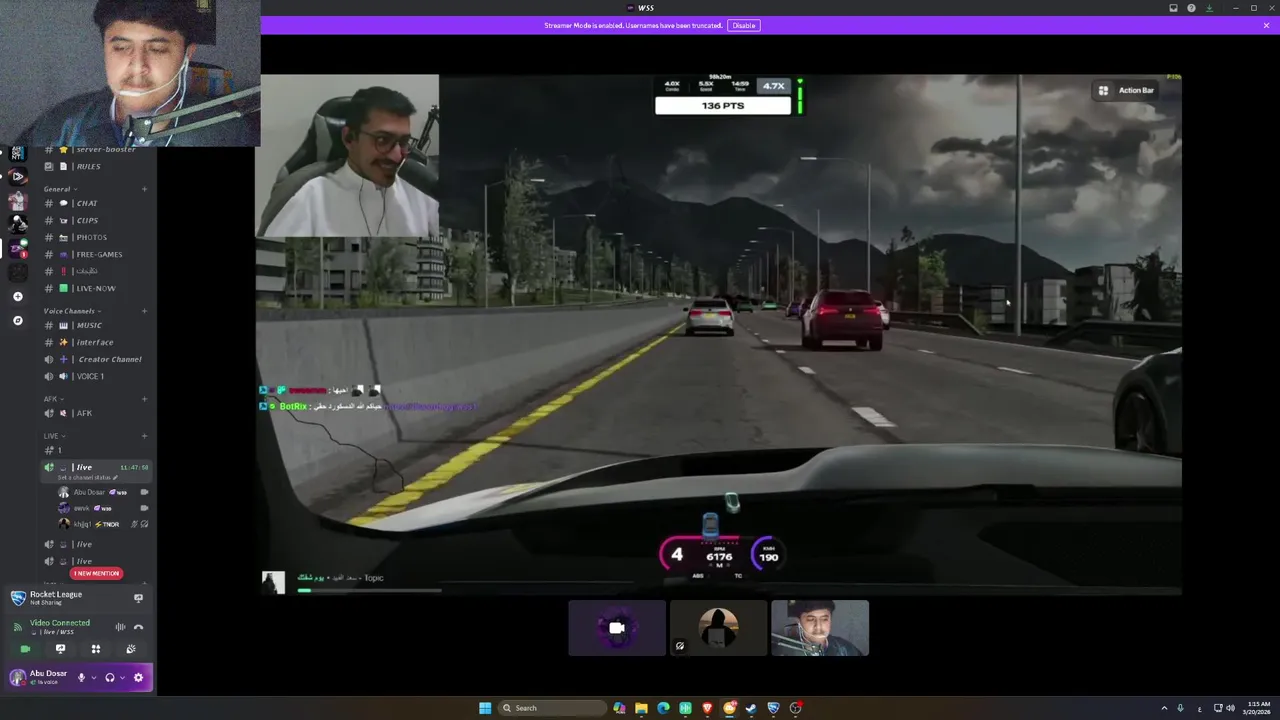Open the CHAT text channel

click(x=96, y=203)
